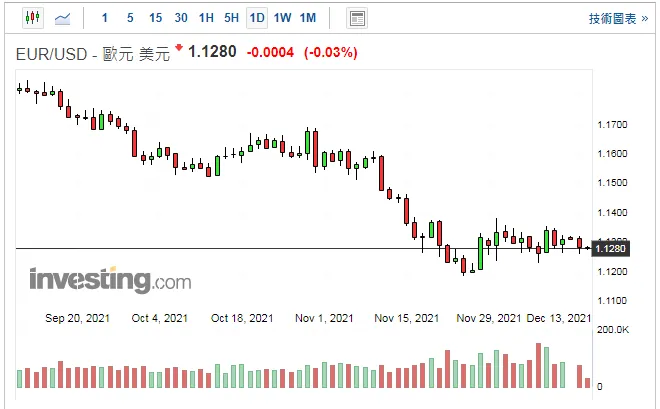Switch chart to 5H interval
660x409 pixels.
pos(232,18)
